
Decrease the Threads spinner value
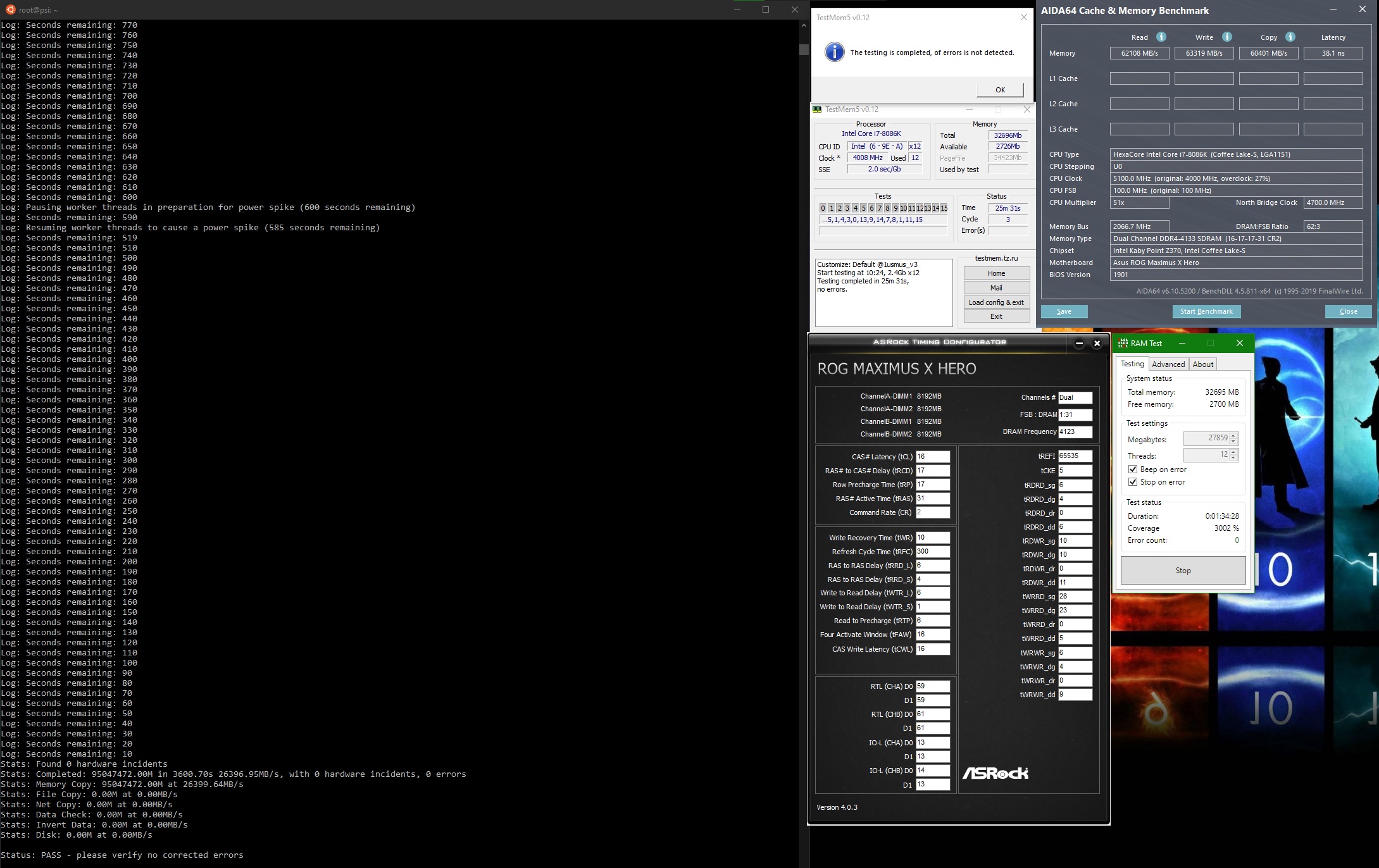point(1233,459)
